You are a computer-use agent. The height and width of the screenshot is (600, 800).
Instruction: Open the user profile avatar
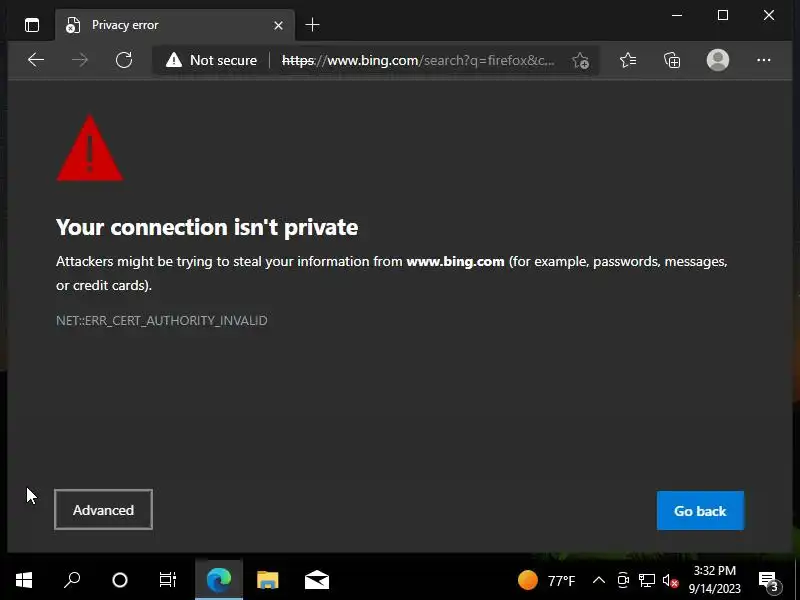pos(717,60)
